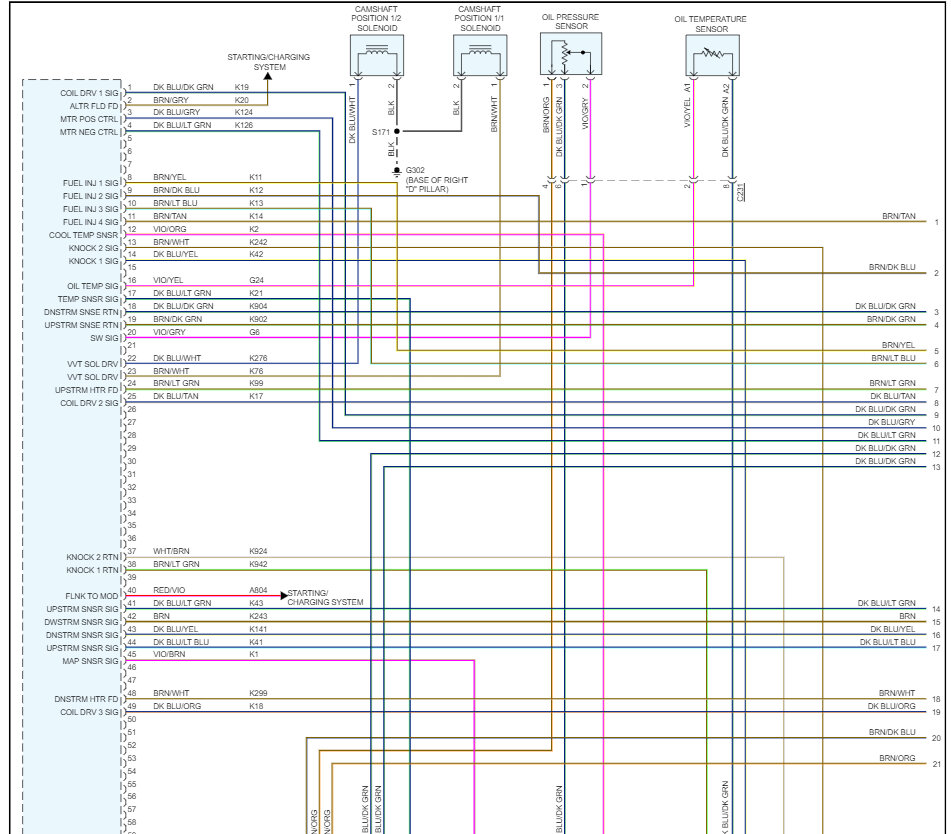Click the "DK BLU/ORG" label at right output 19
Screen dimensions: 951x834
pos(891,706)
